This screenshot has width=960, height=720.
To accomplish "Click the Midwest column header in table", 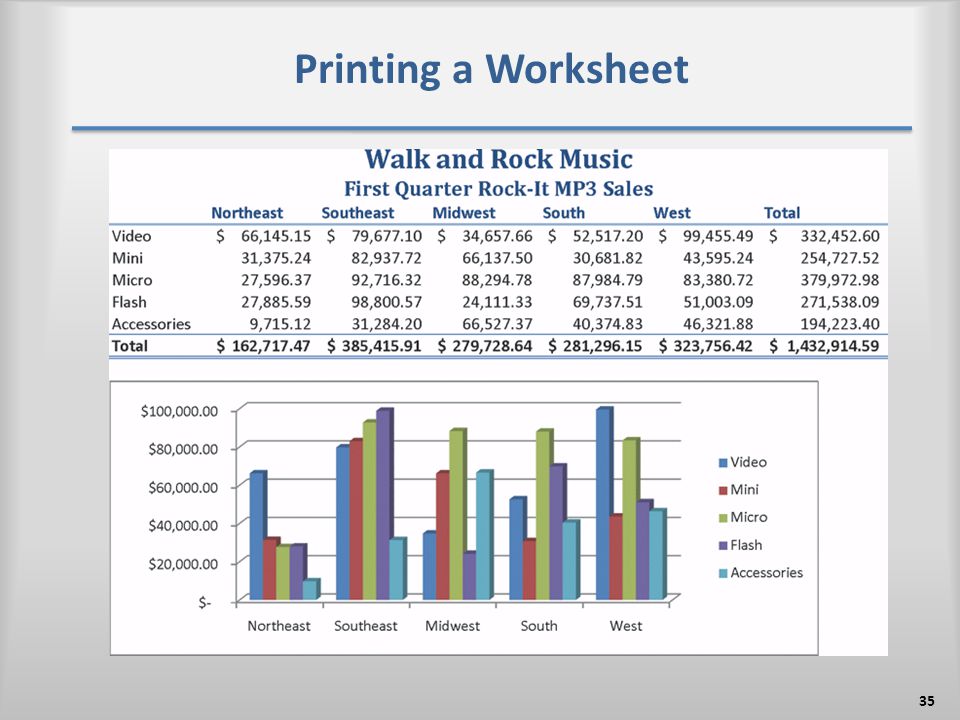I will pos(463,213).
